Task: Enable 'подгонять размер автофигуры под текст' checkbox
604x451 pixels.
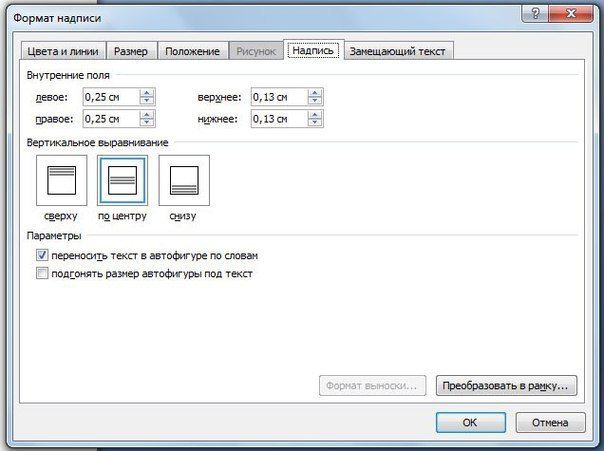Action: point(41,272)
